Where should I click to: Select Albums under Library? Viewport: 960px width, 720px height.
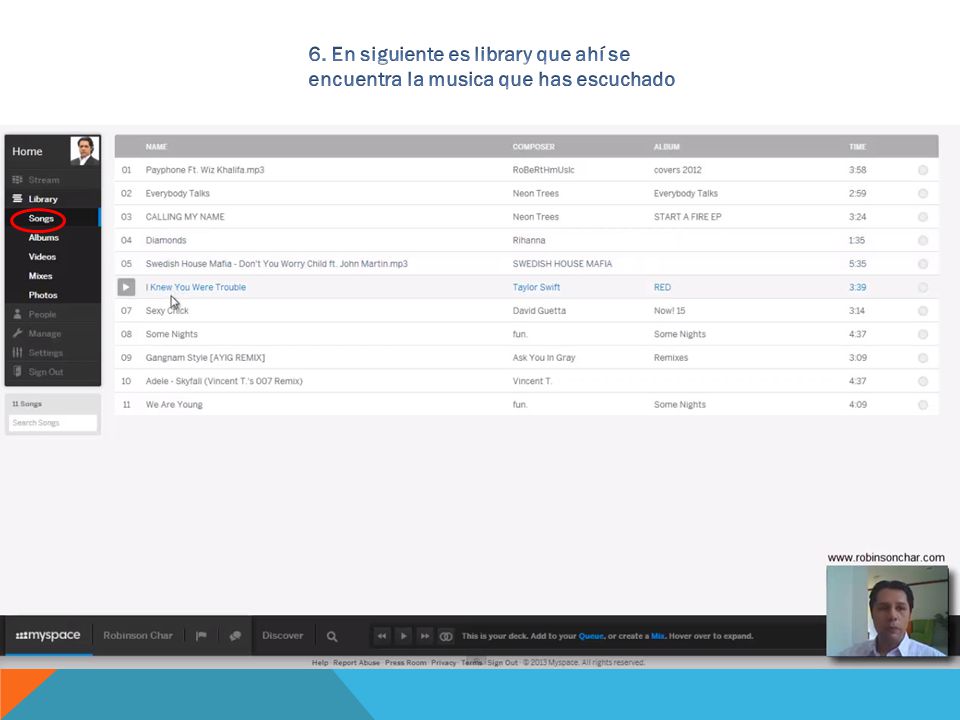point(43,238)
